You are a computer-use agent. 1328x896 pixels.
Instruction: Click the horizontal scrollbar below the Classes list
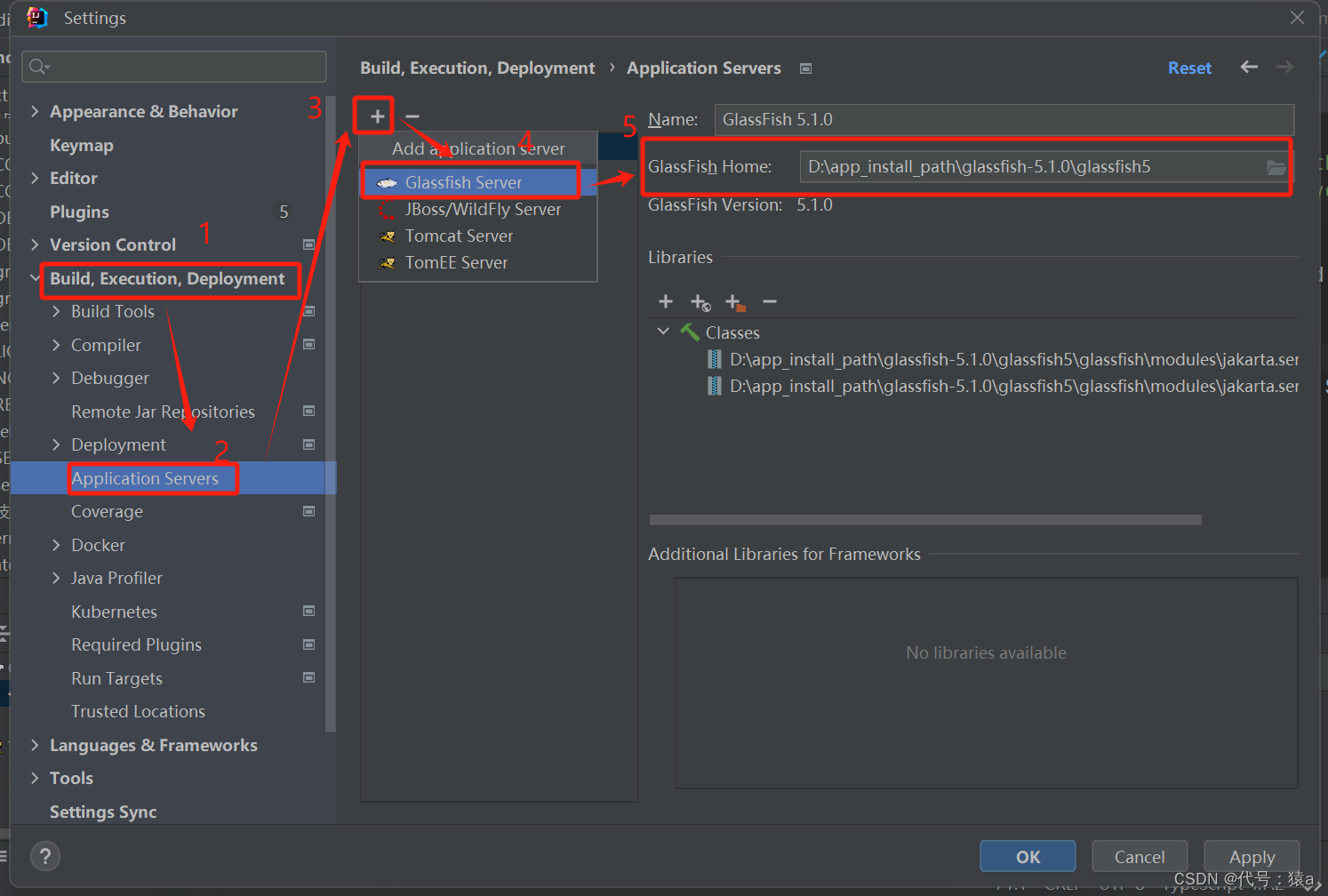click(924, 519)
